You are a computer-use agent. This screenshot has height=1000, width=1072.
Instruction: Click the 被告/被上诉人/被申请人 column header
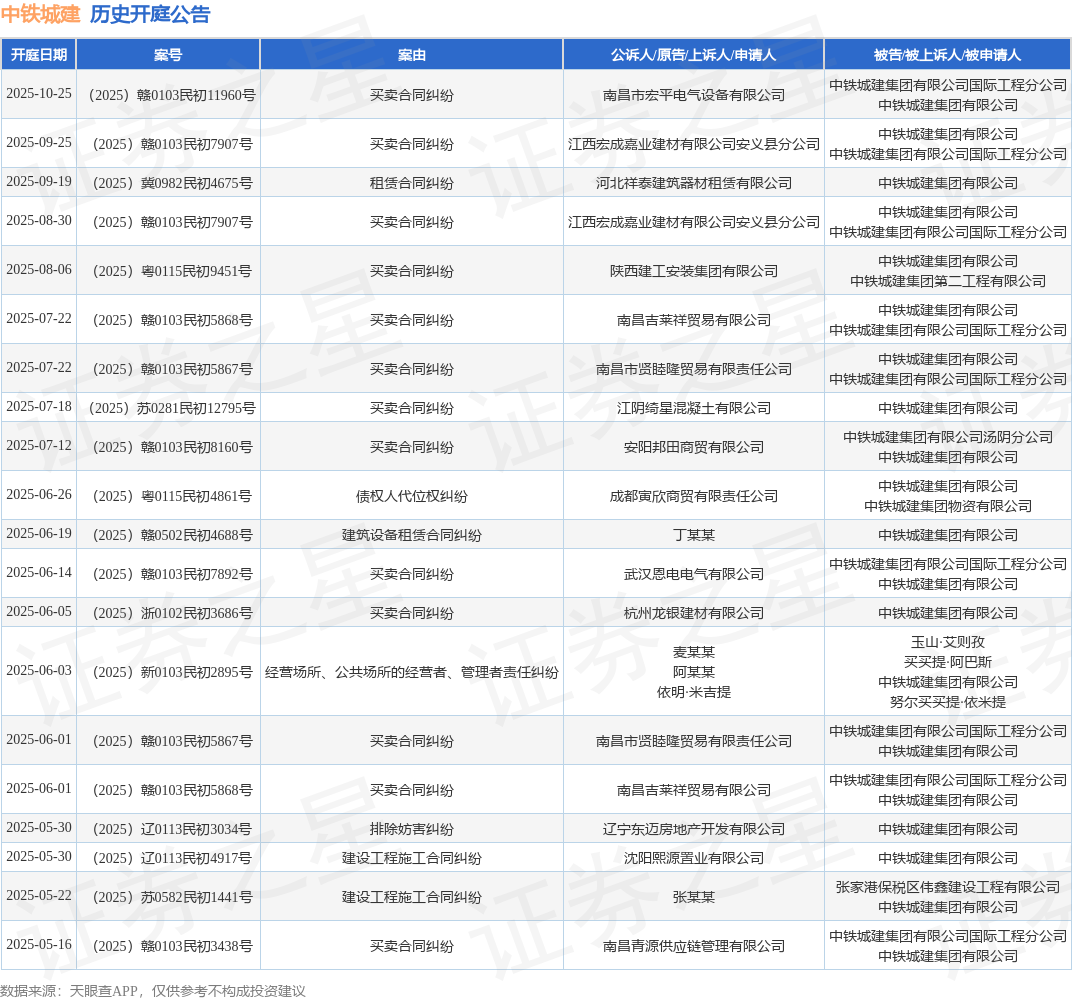(x=948, y=55)
